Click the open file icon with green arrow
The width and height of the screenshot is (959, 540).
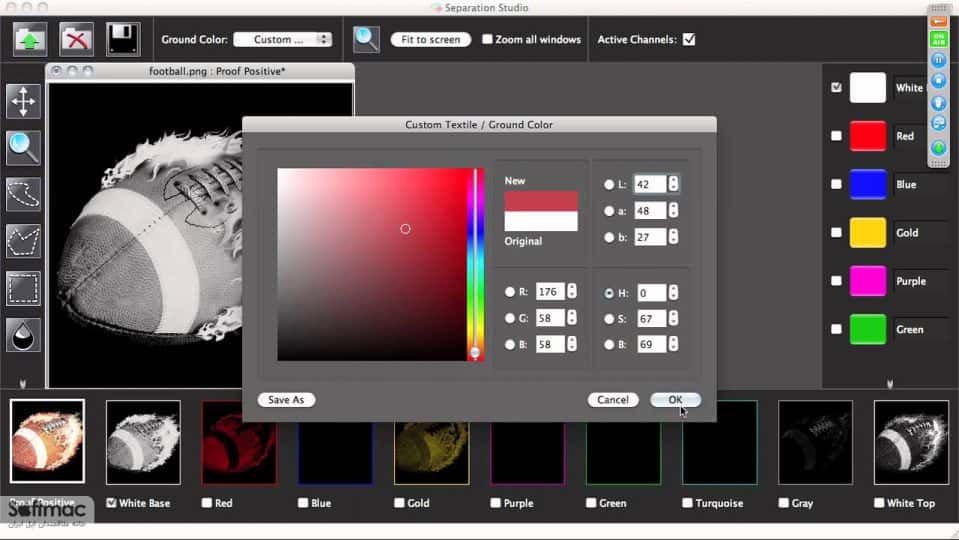coord(30,40)
